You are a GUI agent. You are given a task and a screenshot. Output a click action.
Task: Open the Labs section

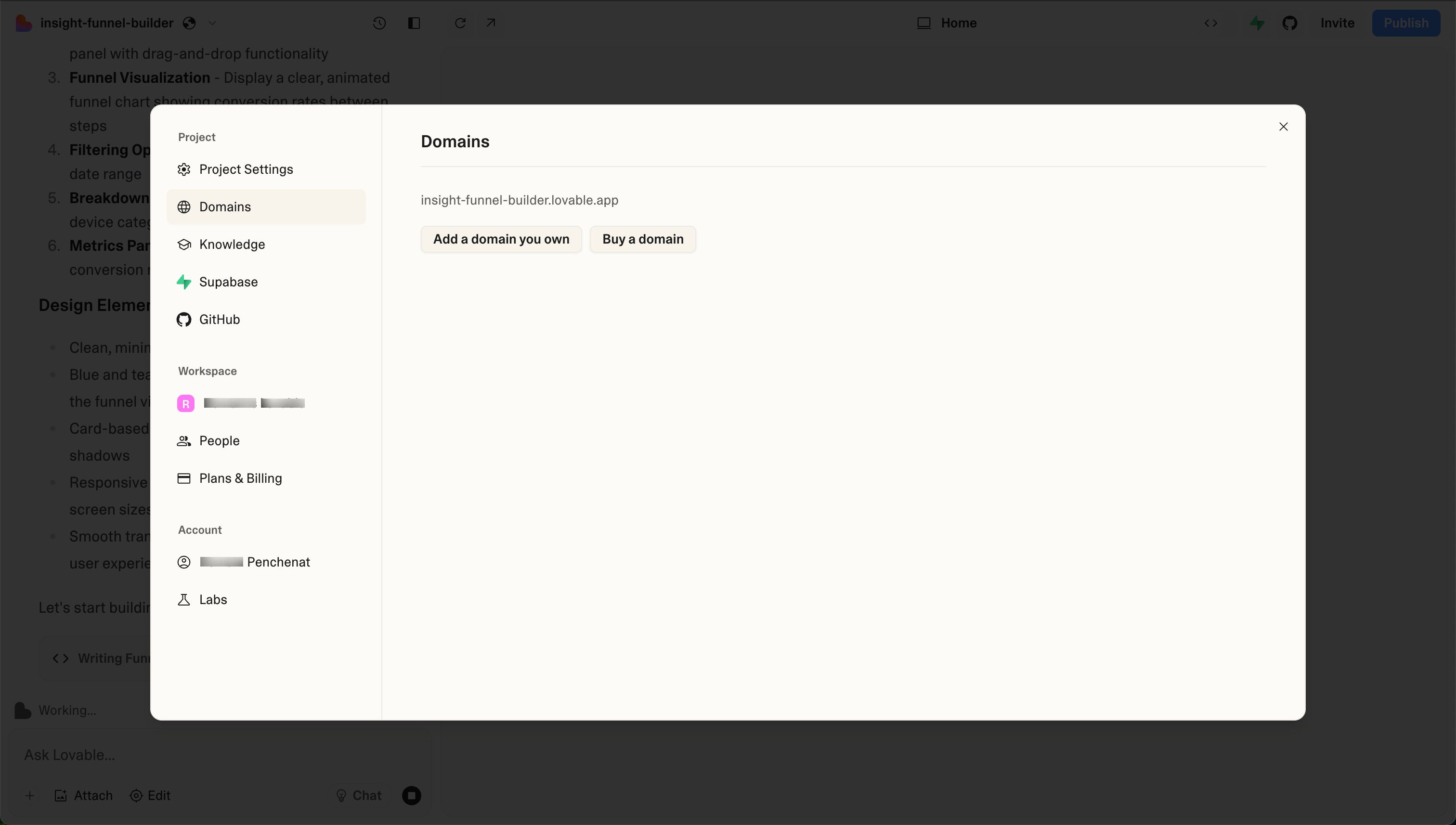266,599
